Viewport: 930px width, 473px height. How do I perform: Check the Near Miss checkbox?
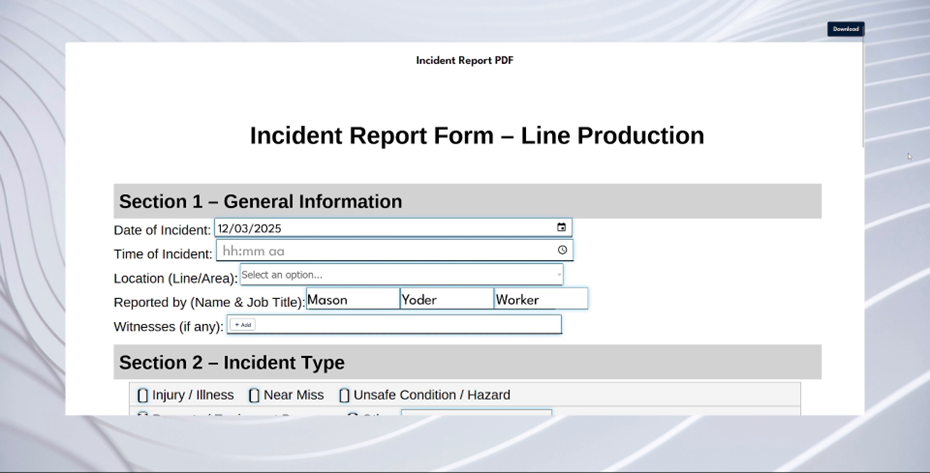click(254, 395)
